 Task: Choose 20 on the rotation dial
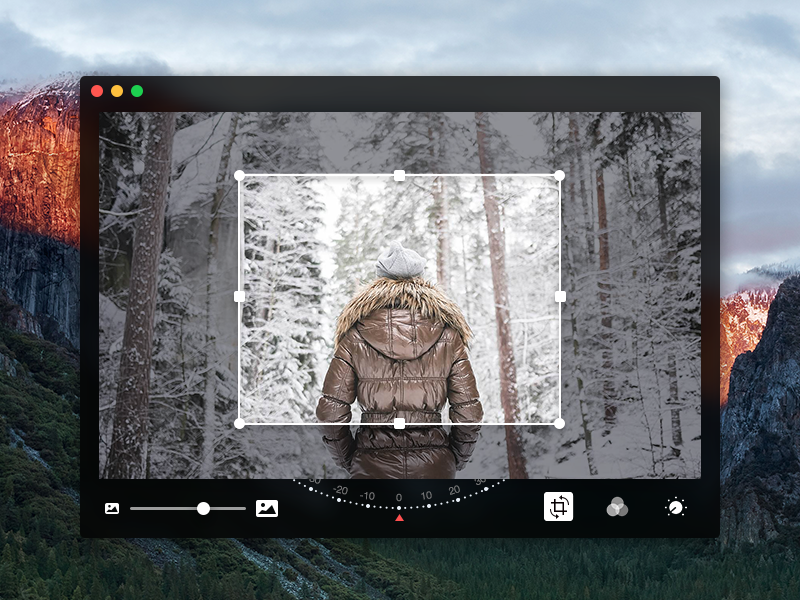click(x=454, y=490)
